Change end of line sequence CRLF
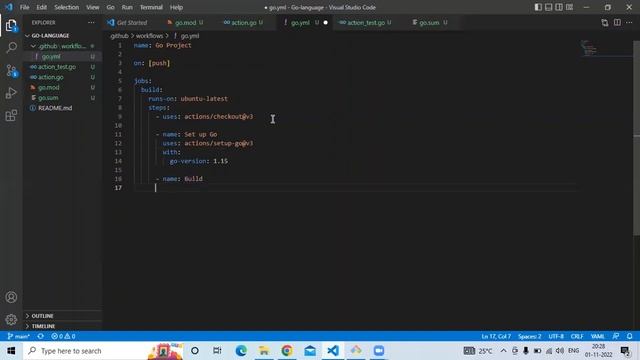 (577, 336)
